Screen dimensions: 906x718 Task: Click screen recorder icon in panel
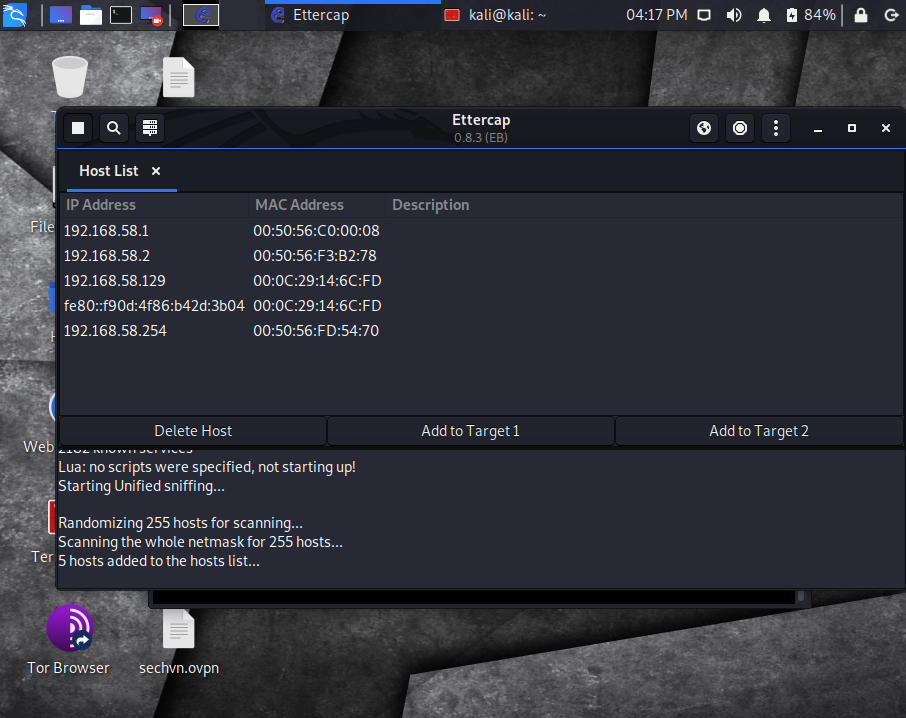tap(151, 15)
